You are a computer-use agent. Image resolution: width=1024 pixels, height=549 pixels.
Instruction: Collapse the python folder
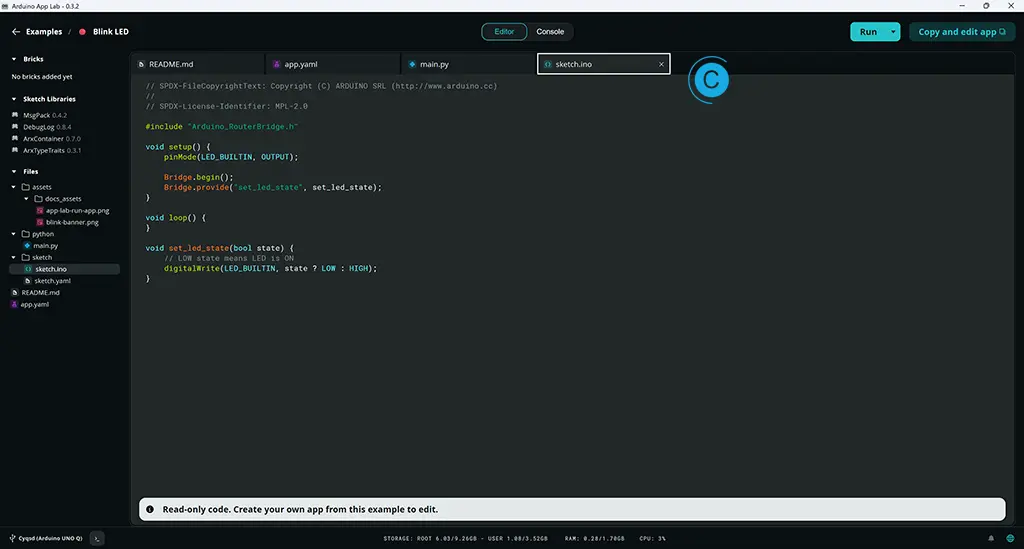(x=14, y=234)
